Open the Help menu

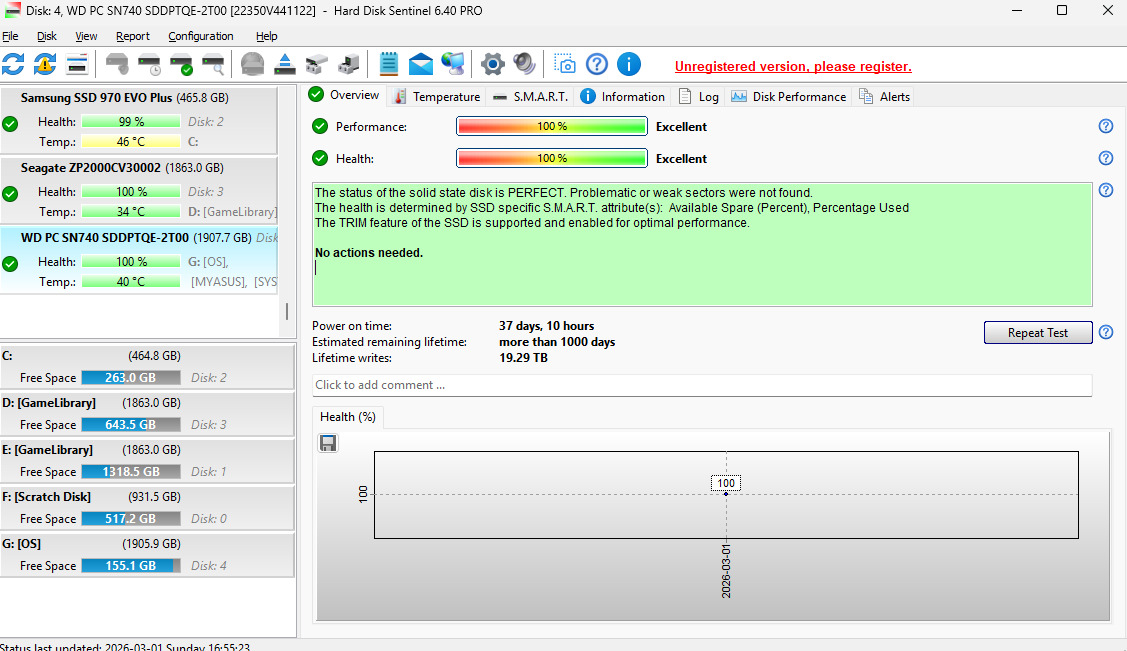click(x=266, y=36)
